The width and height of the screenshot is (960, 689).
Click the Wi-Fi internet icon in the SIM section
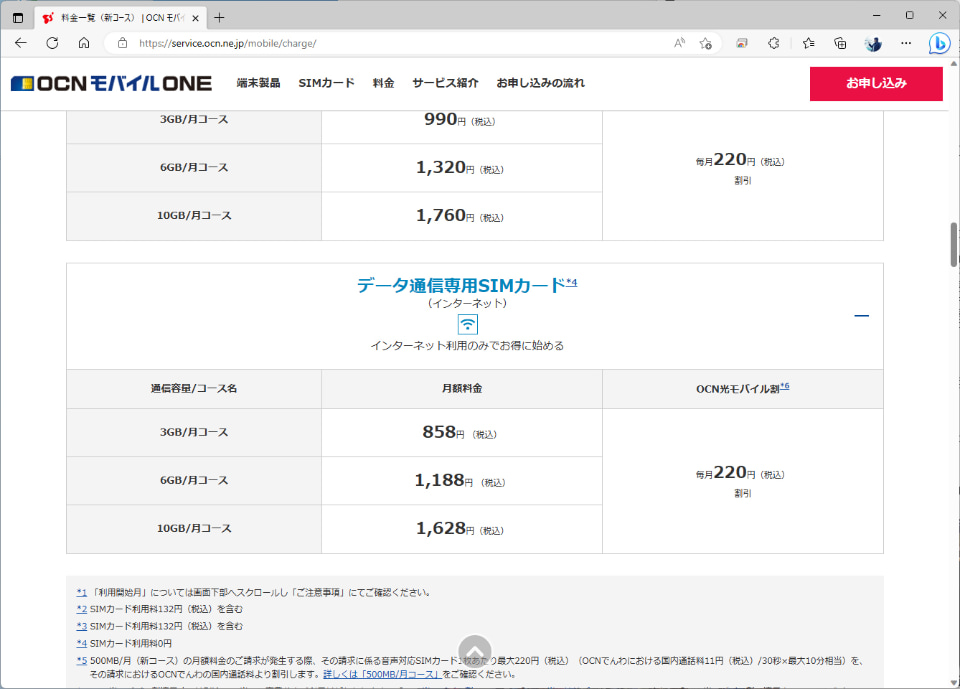pos(467,324)
